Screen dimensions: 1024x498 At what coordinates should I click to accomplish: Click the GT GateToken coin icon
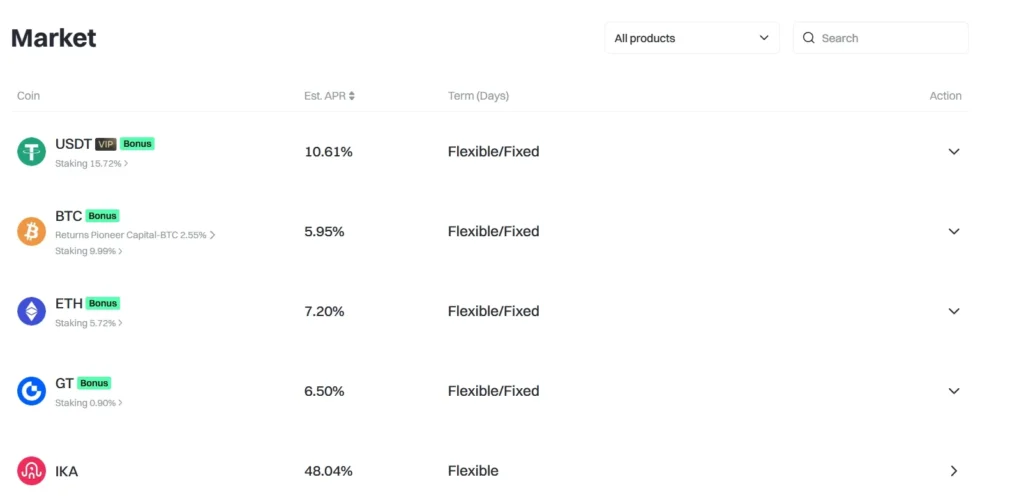pos(31,391)
